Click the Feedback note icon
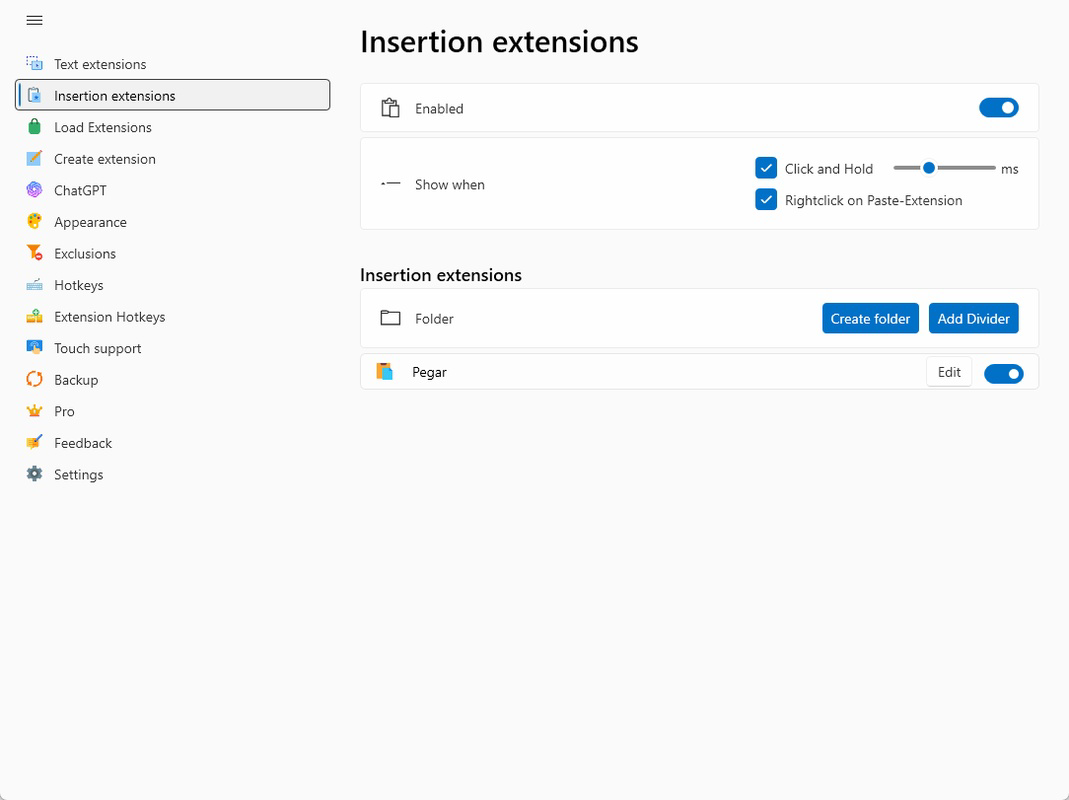Viewport: 1069px width, 800px height. (34, 442)
